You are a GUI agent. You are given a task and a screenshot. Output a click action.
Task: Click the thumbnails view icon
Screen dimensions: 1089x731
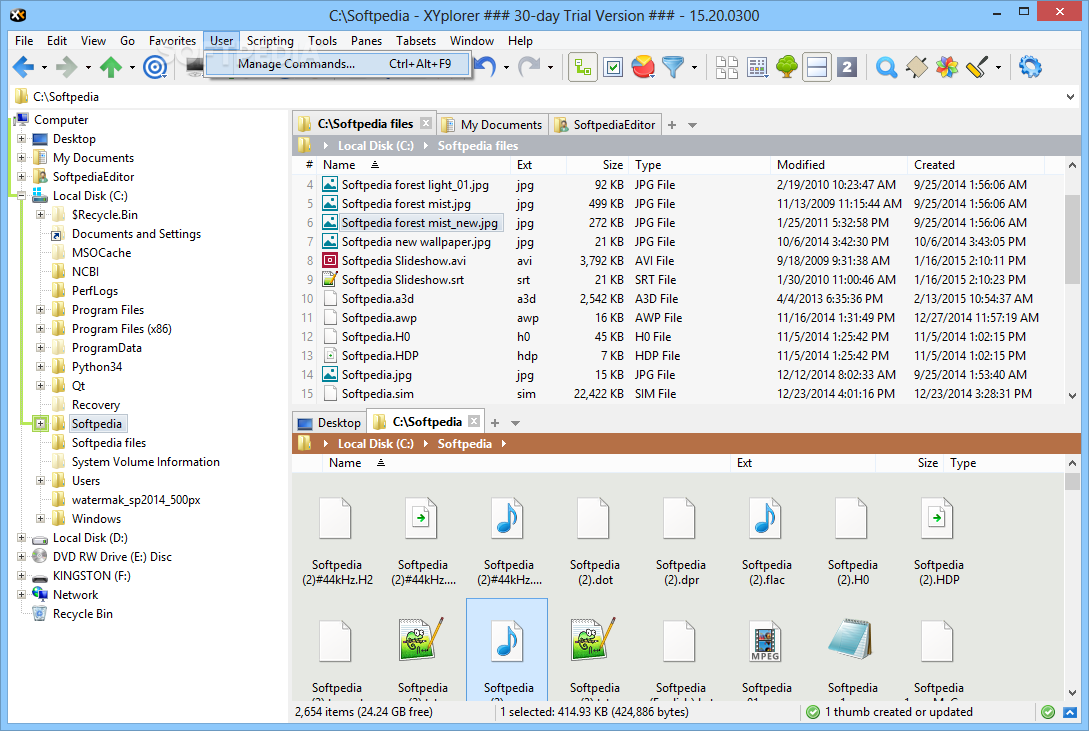(726, 67)
